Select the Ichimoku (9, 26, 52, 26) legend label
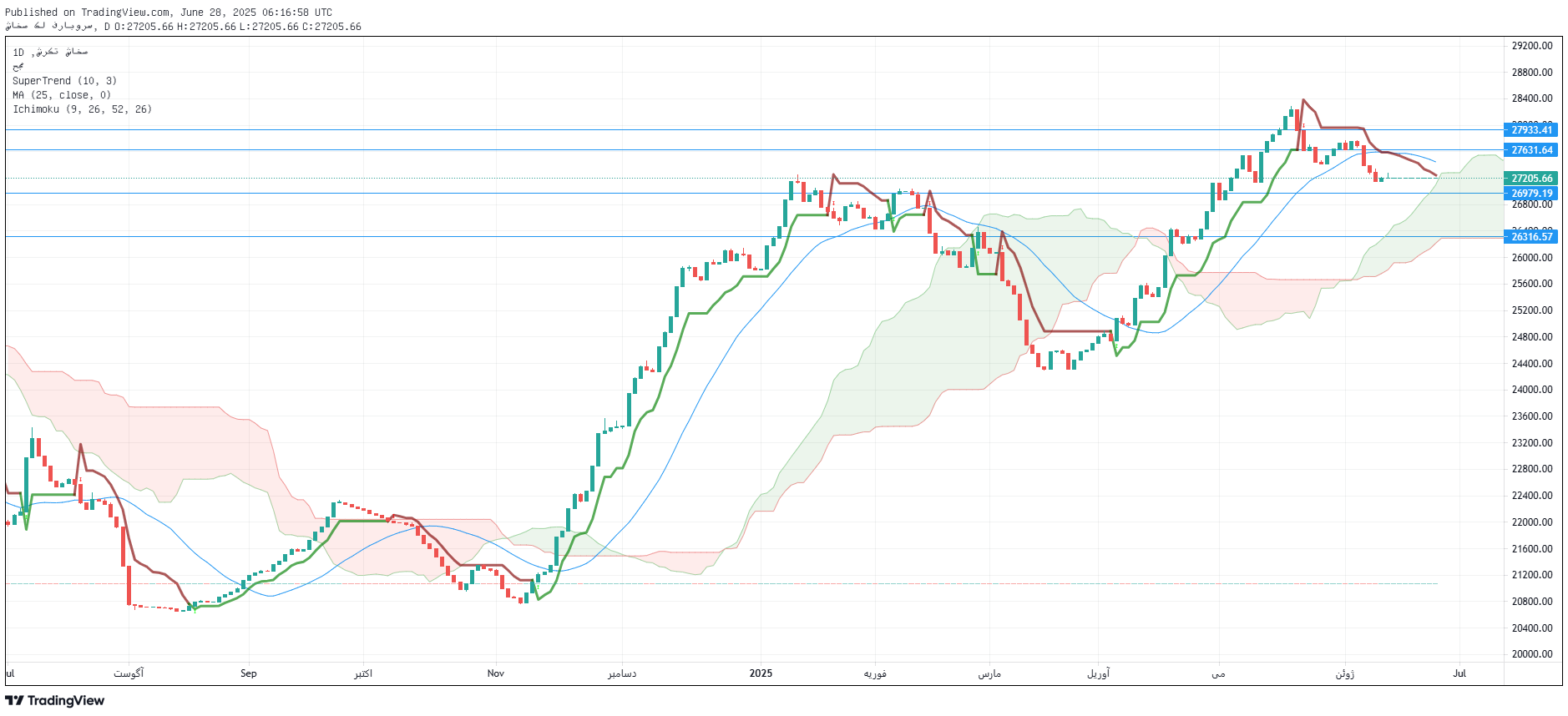Image resolution: width=1568 pixels, height=716 pixels. (x=82, y=109)
